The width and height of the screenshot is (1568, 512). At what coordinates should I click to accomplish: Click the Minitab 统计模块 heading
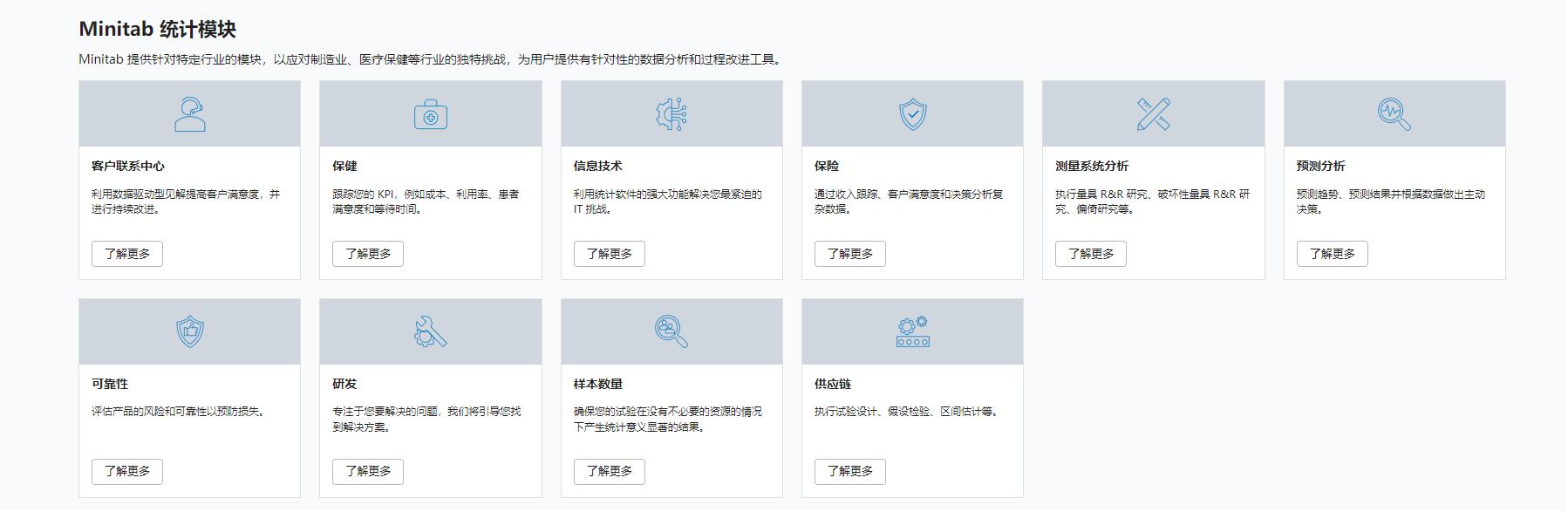[x=158, y=29]
